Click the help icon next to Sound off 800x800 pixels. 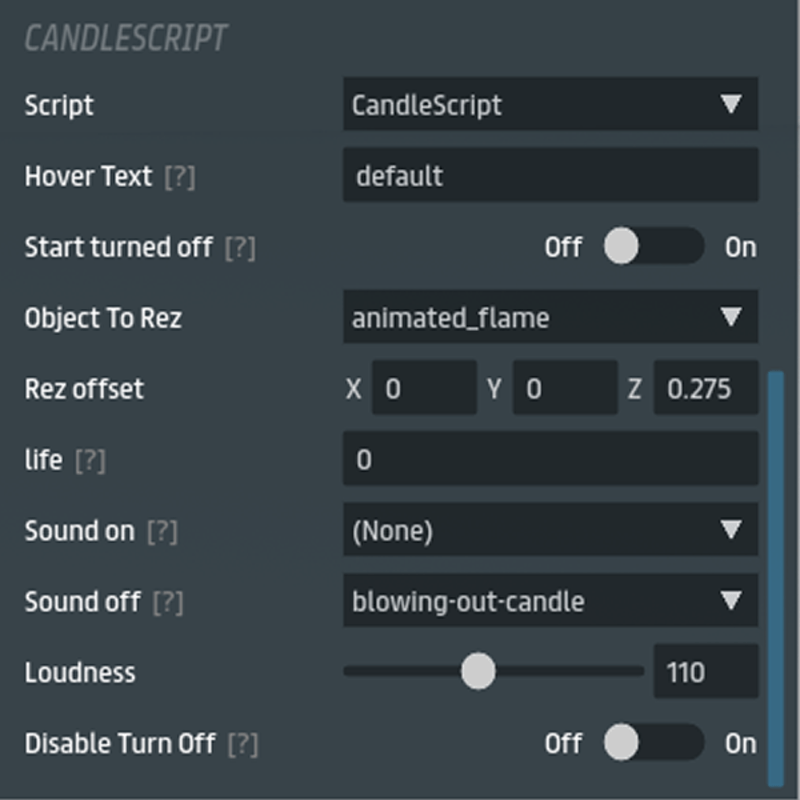pyautogui.click(x=168, y=603)
